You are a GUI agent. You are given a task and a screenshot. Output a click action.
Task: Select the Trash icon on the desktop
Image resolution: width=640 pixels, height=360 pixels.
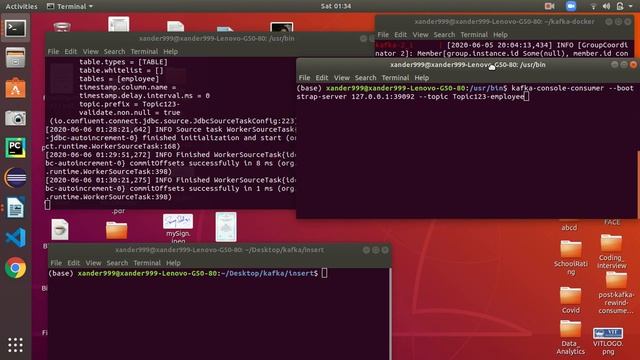point(62,27)
